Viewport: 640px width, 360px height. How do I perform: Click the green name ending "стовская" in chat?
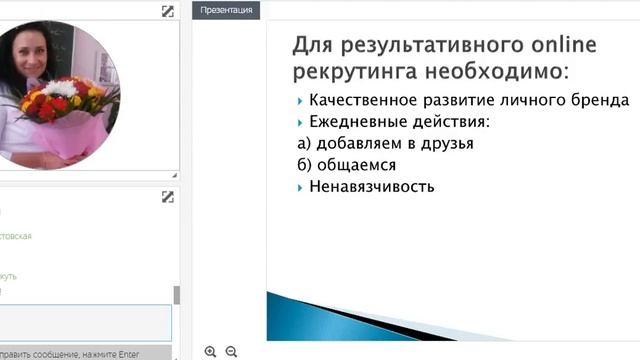[x=16, y=236]
